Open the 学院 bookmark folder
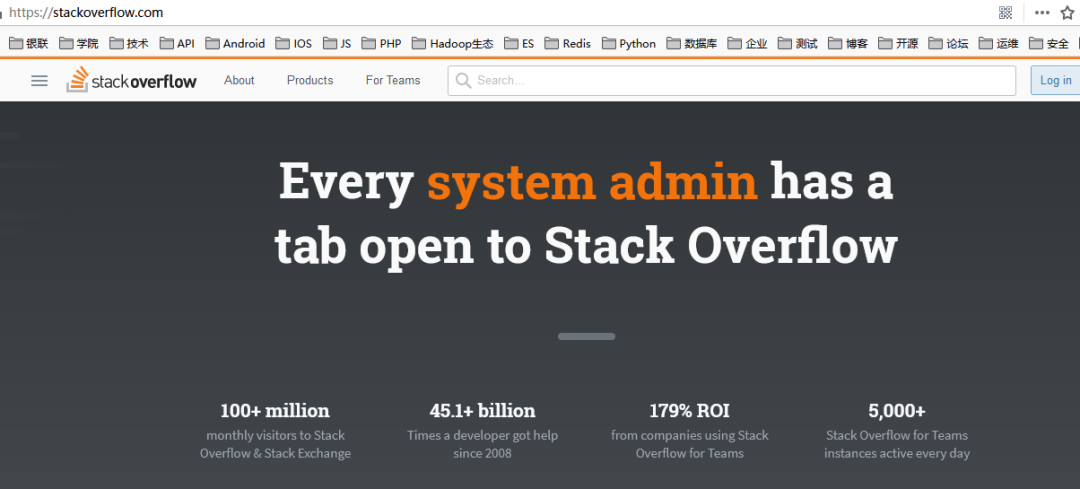Viewport: 1080px width, 489px height. [x=79, y=43]
